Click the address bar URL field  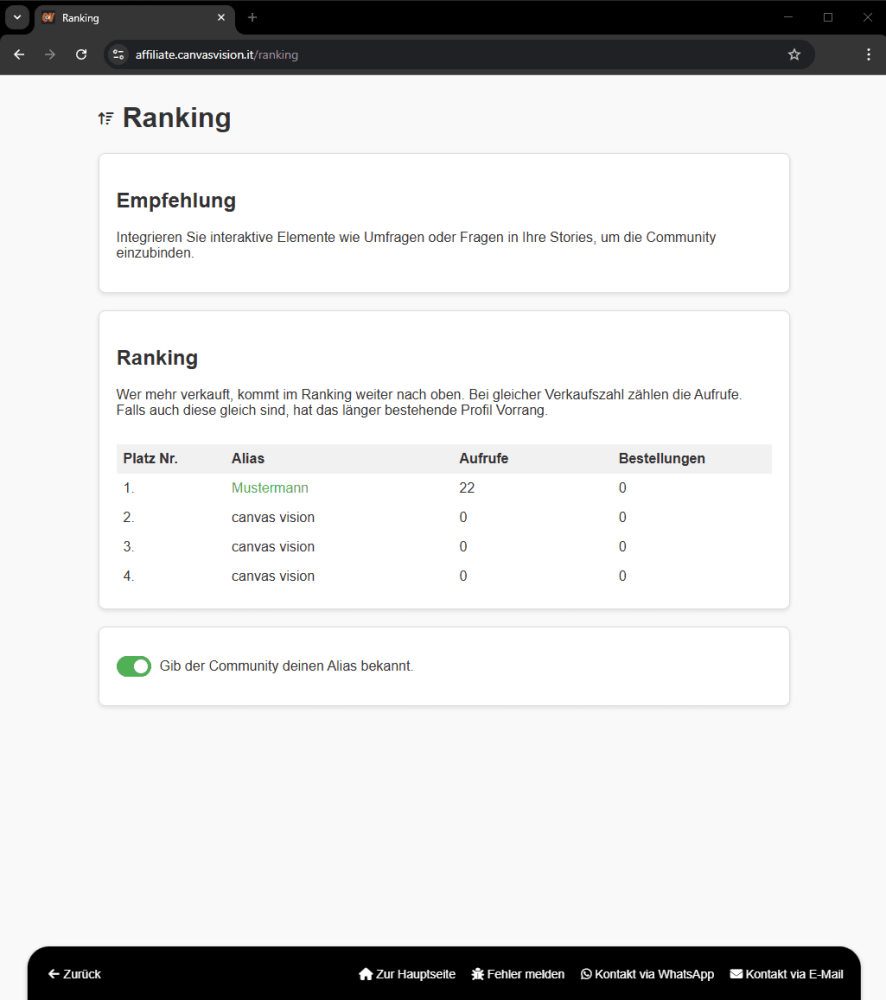point(459,55)
